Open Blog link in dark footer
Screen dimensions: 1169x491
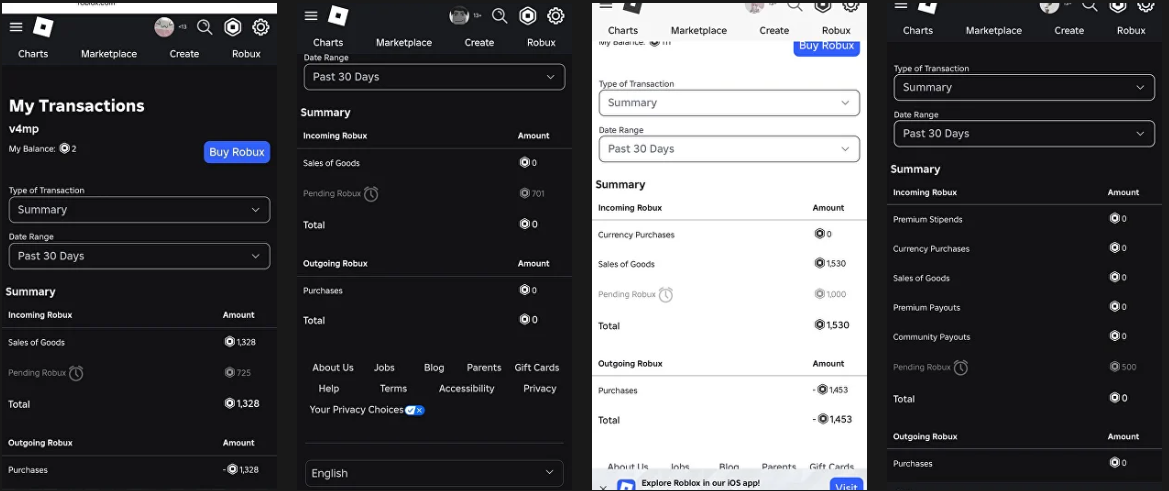pos(434,367)
